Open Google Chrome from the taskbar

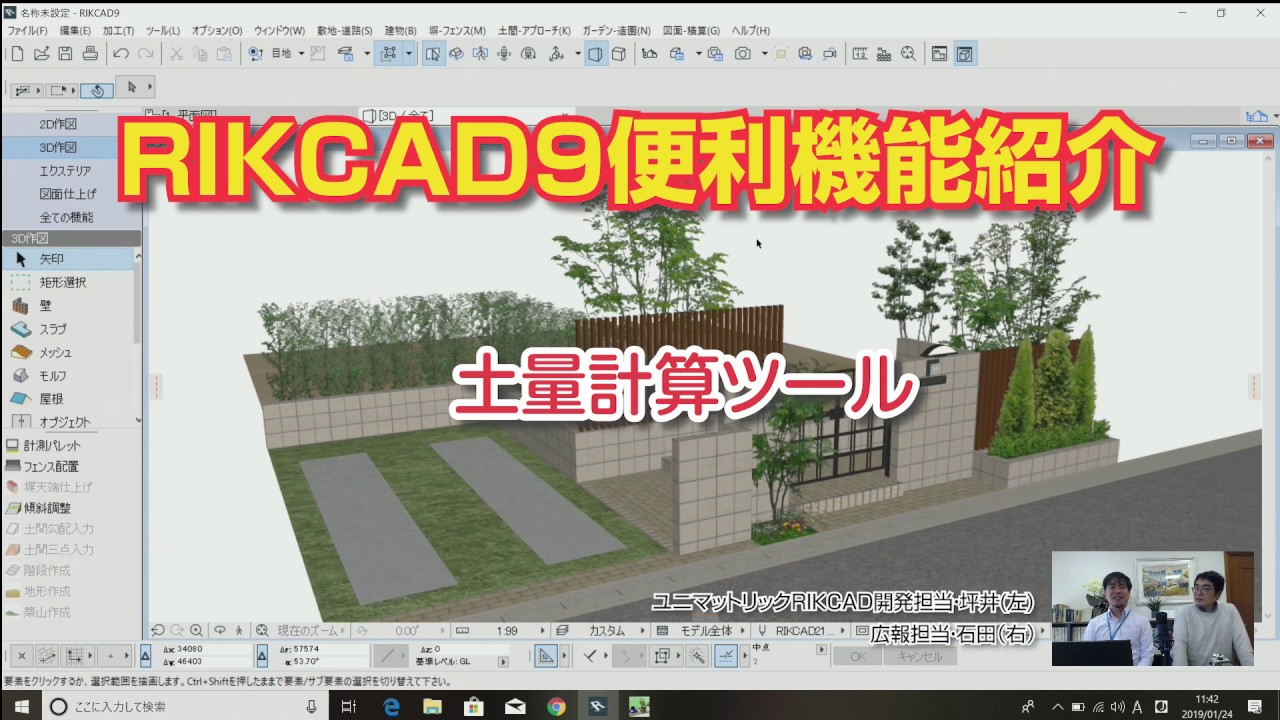coord(556,706)
